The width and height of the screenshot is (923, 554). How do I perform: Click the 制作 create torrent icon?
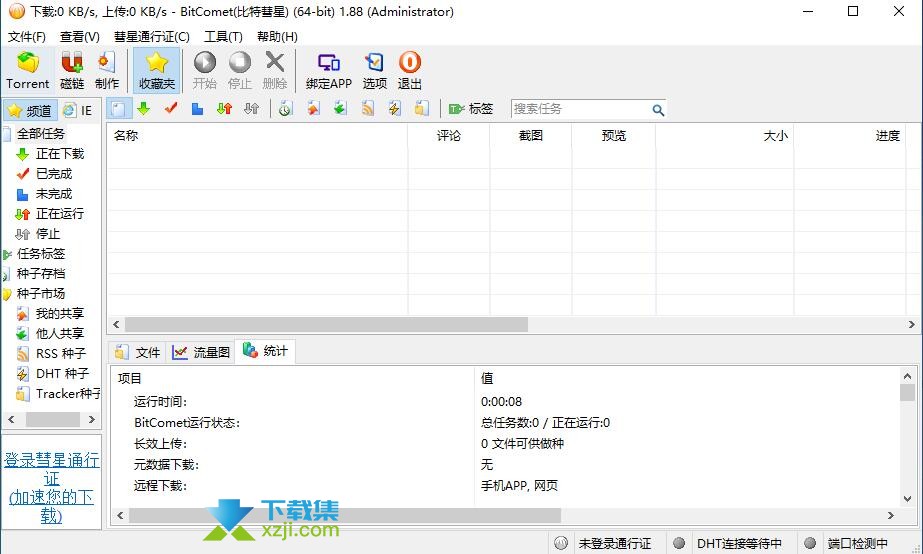107,71
